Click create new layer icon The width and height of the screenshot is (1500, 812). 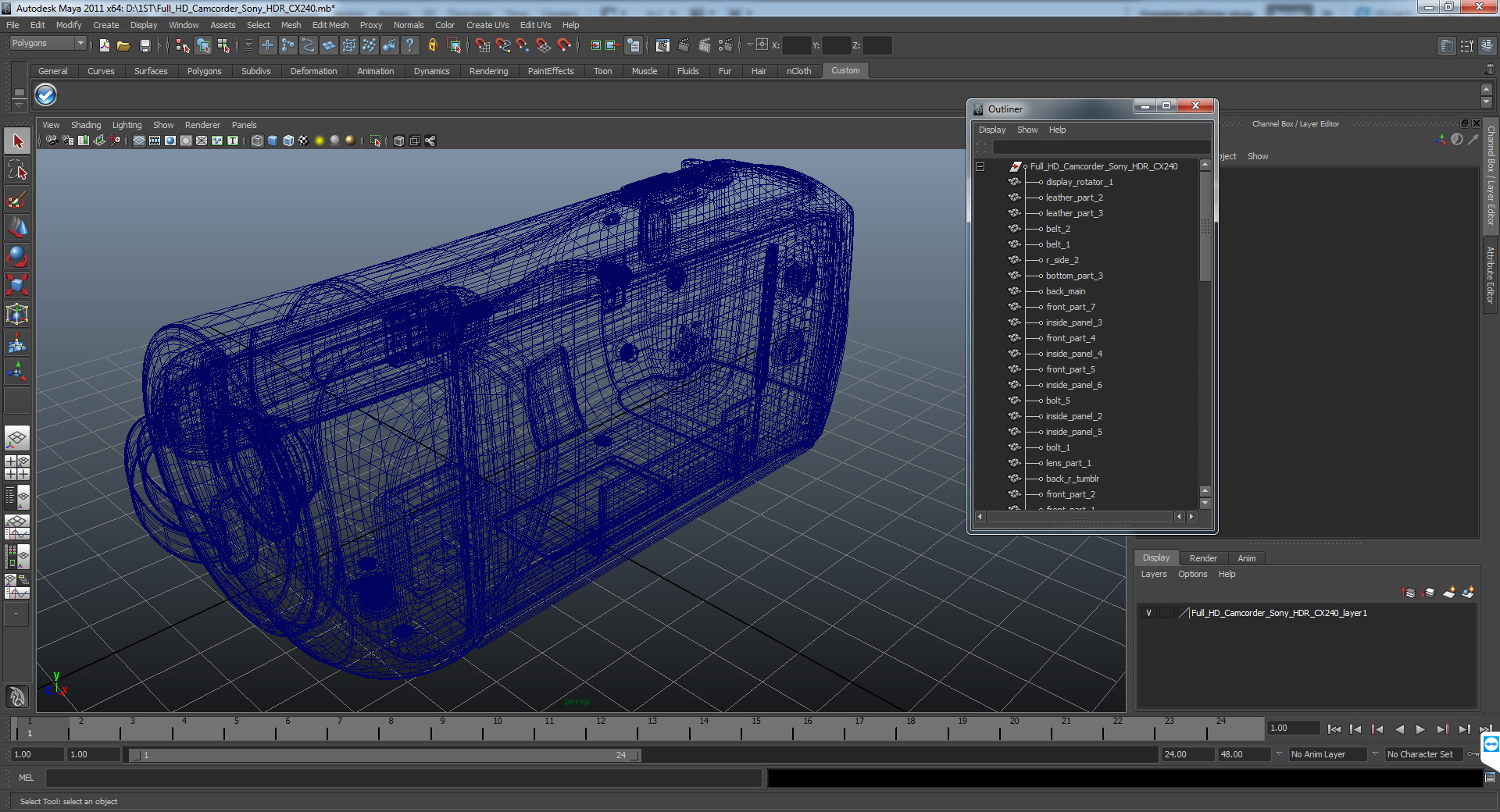[1448, 593]
